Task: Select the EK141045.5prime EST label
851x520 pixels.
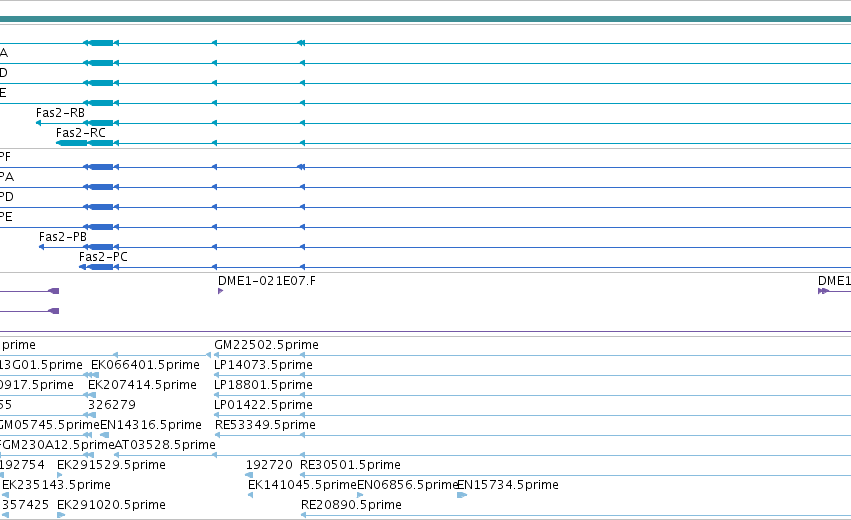Action: point(302,485)
